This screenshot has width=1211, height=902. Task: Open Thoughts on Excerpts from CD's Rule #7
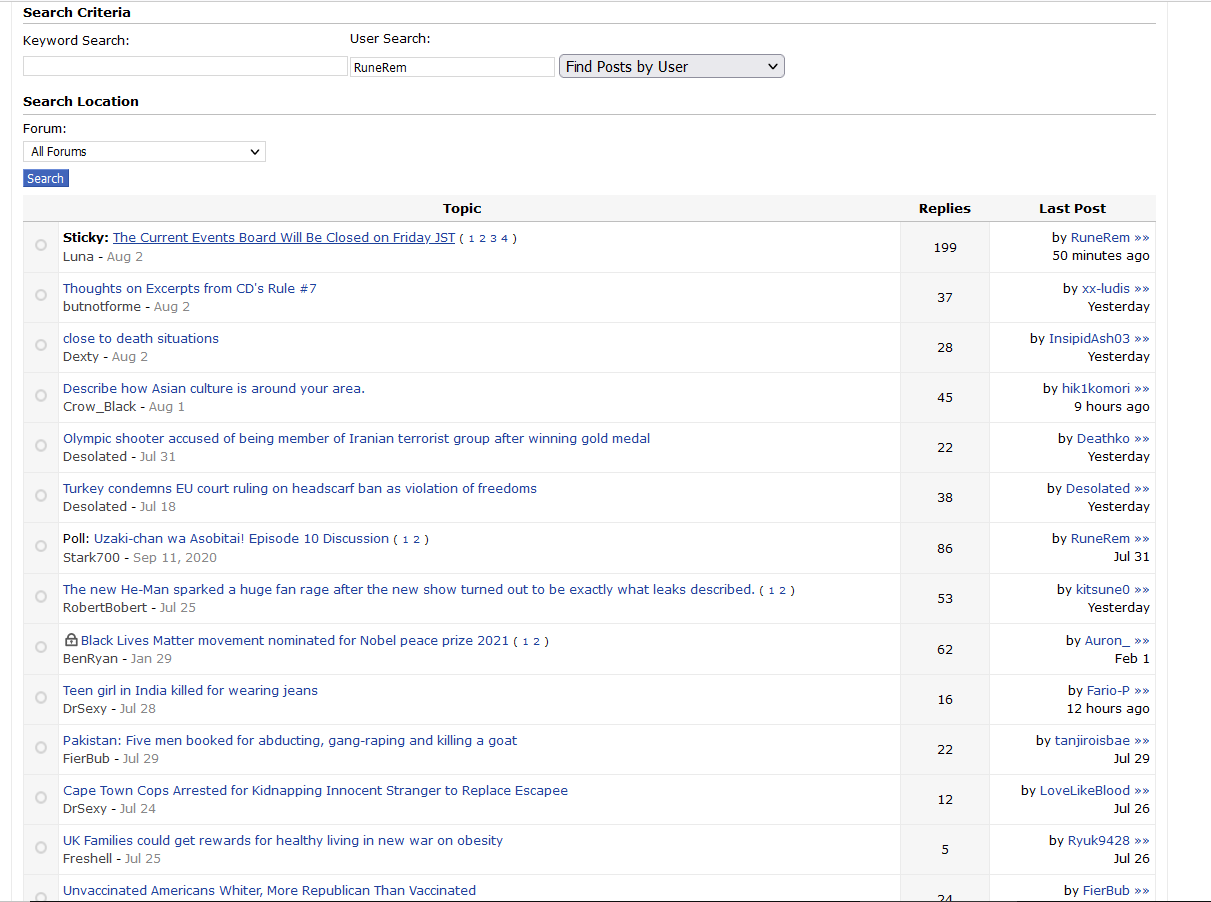(190, 289)
